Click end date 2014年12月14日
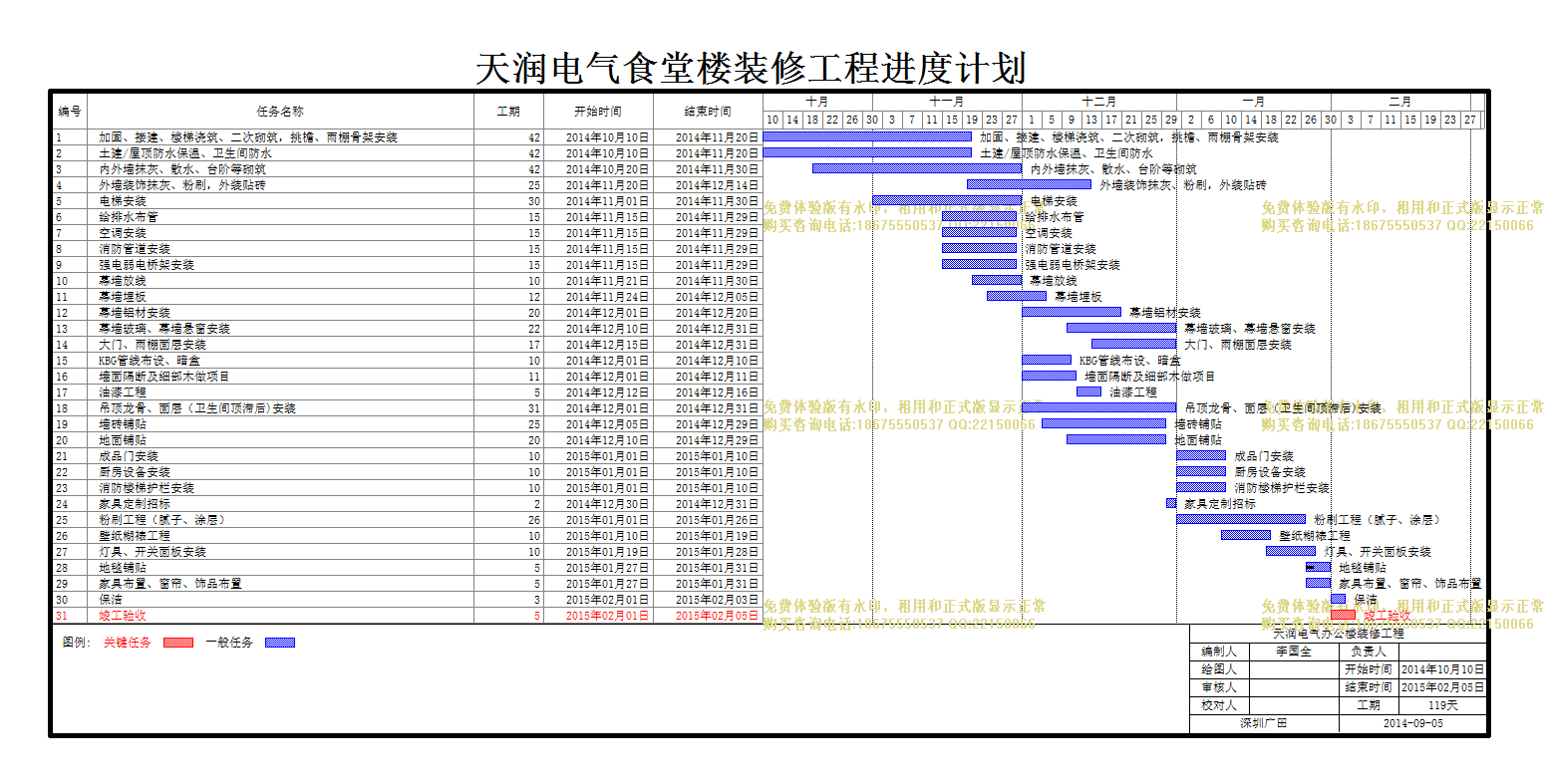Image resolution: width=1544 pixels, height=784 pixels. (717, 185)
